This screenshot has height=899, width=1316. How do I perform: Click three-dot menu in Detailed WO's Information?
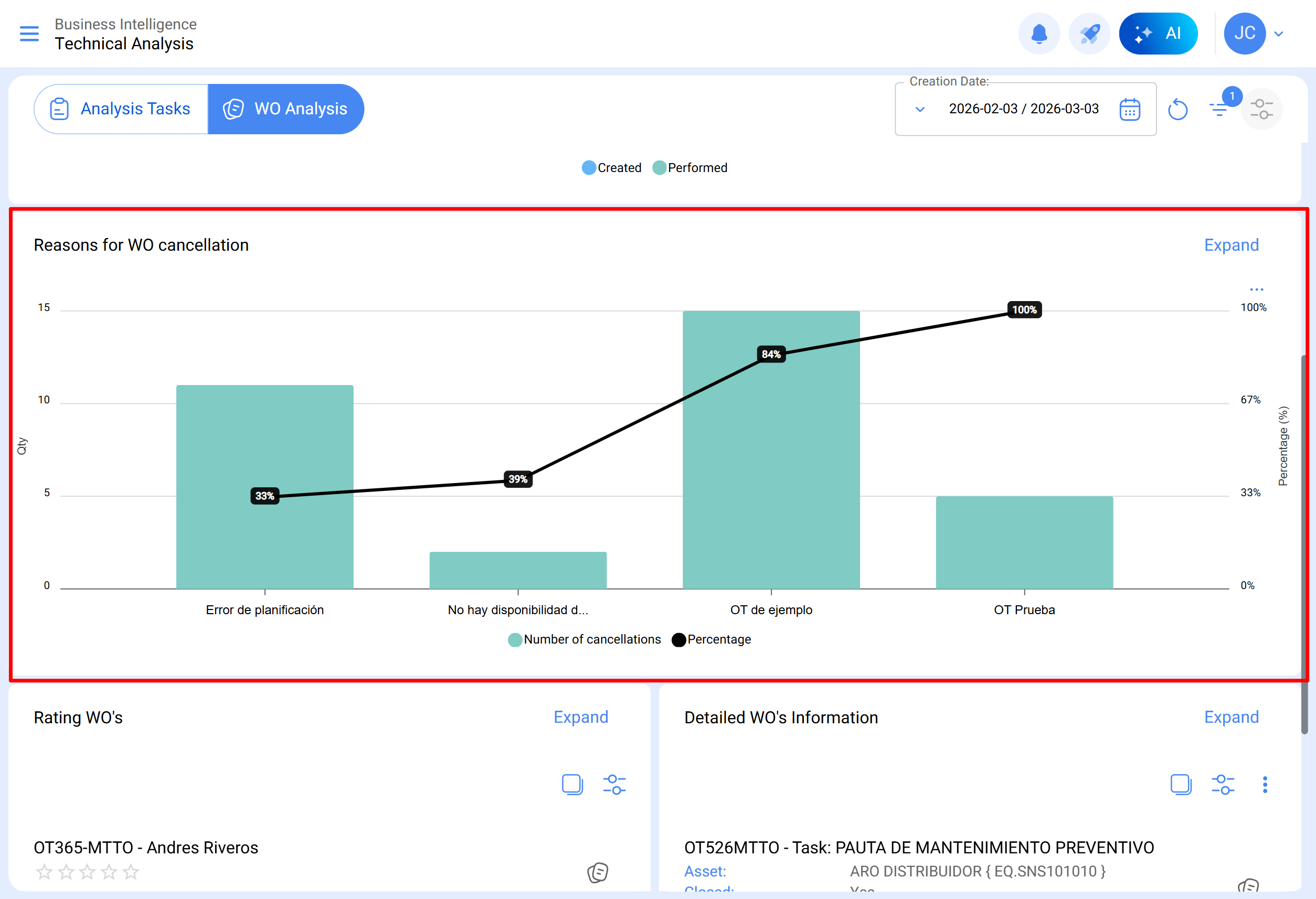pos(1265,785)
